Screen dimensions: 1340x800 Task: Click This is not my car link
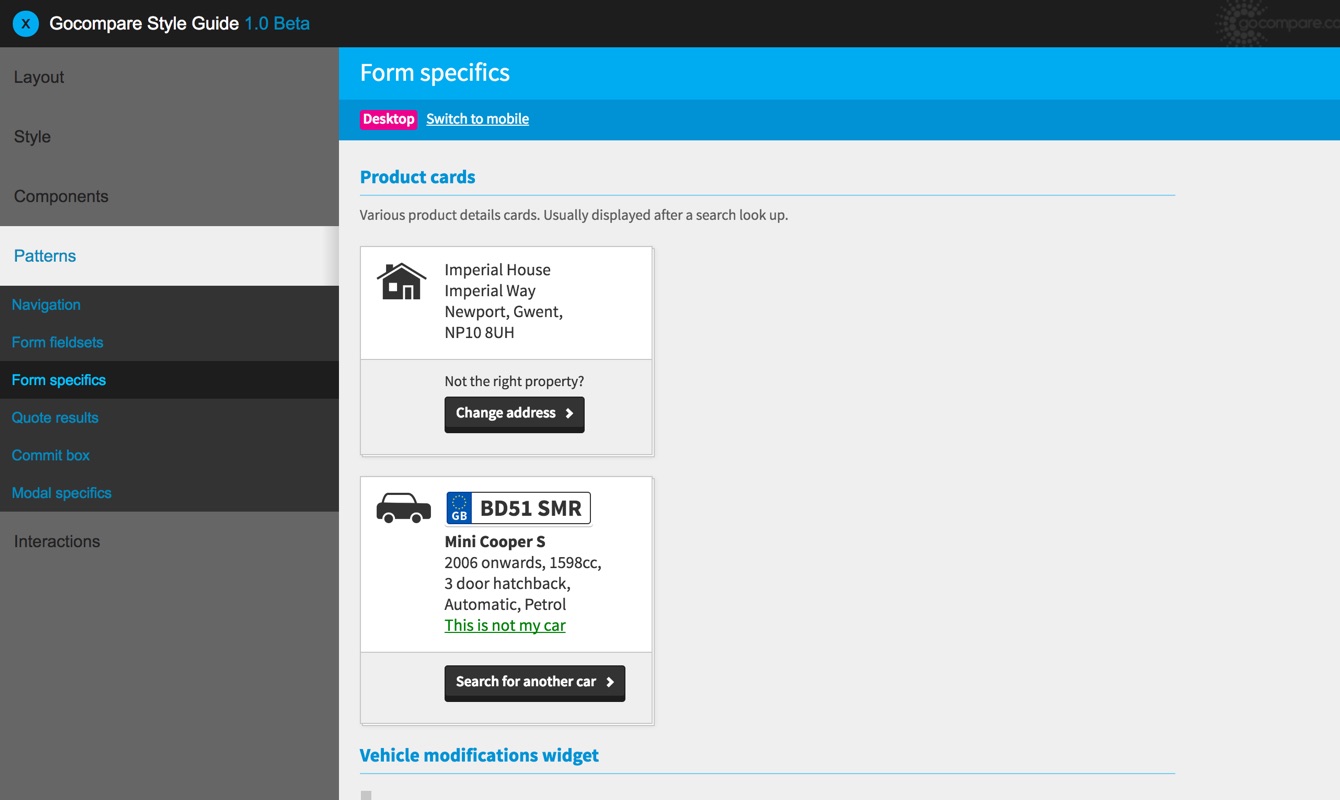505,625
